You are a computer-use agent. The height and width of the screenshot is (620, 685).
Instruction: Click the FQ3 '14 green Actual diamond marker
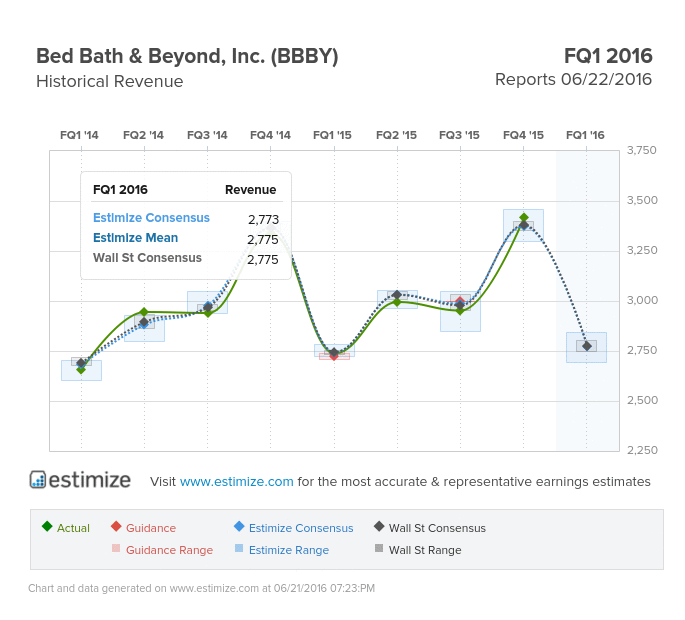(x=208, y=313)
